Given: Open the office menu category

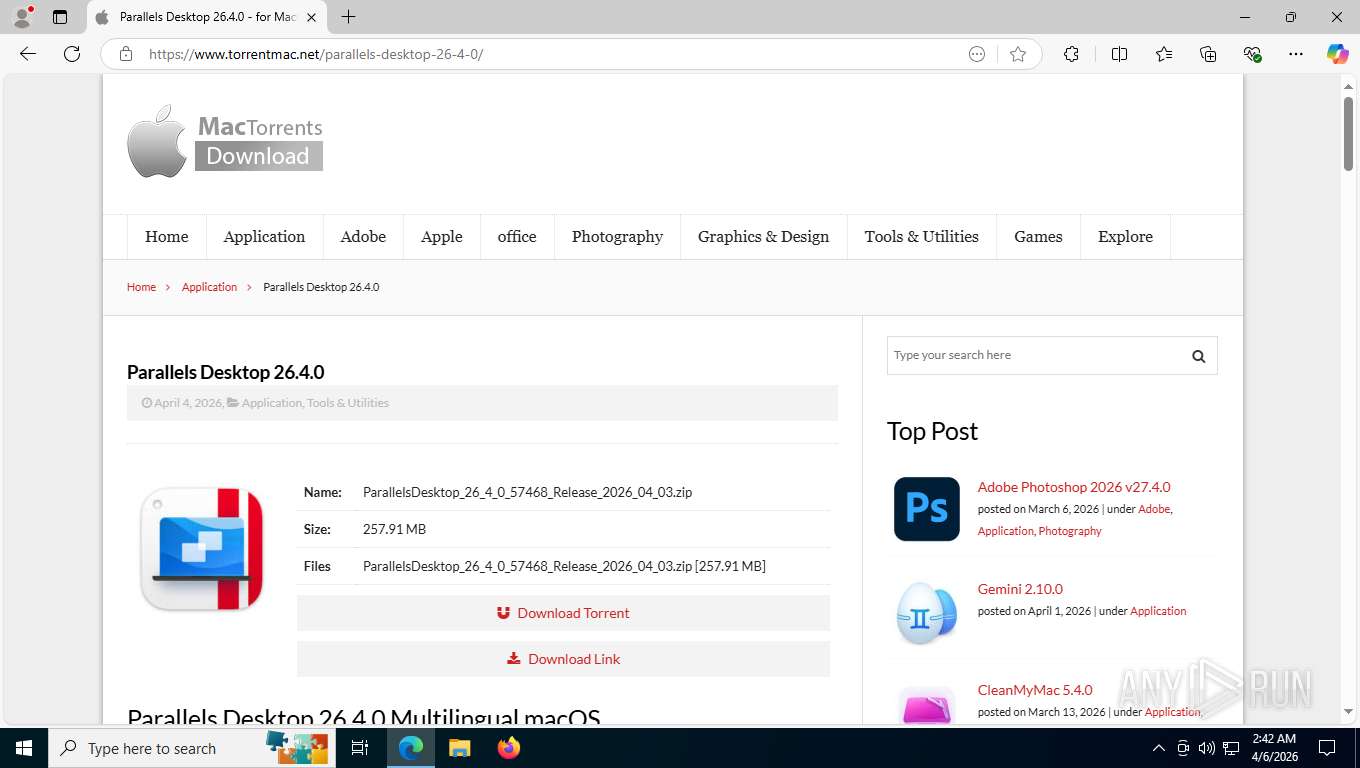Looking at the screenshot, I should click(x=517, y=237).
